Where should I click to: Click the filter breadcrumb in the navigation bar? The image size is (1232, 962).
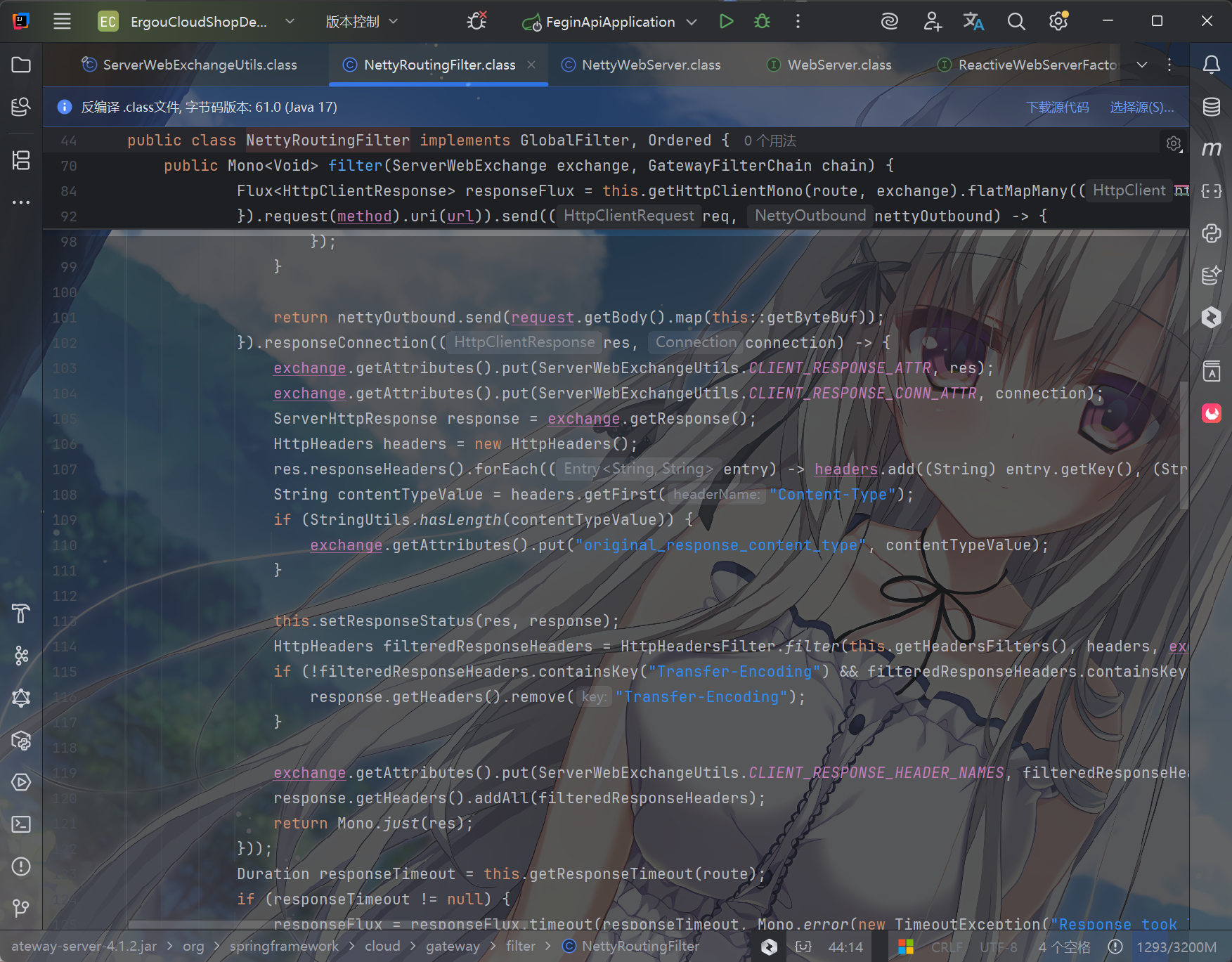coord(521,947)
